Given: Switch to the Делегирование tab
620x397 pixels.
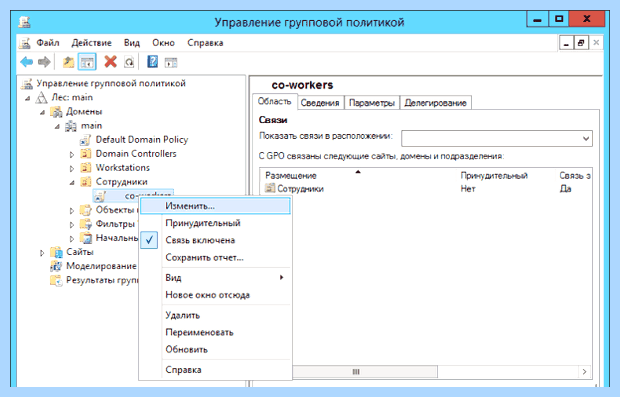Looking at the screenshot, I should pyautogui.click(x=435, y=103).
